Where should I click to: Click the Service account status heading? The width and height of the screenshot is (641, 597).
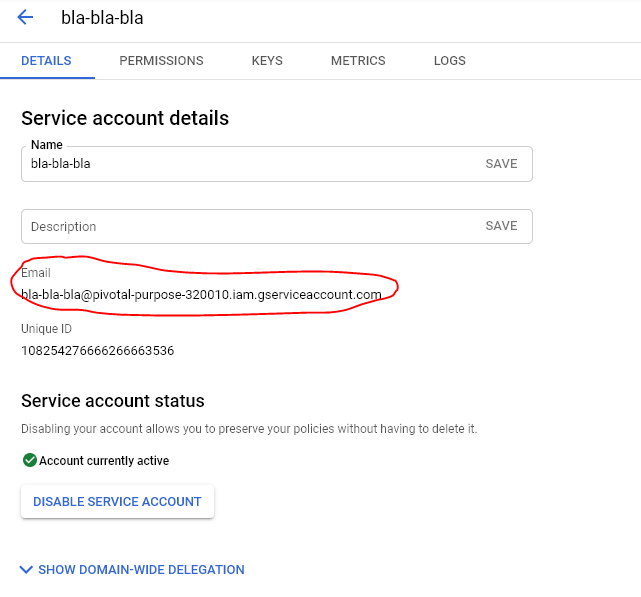pyautogui.click(x=113, y=401)
